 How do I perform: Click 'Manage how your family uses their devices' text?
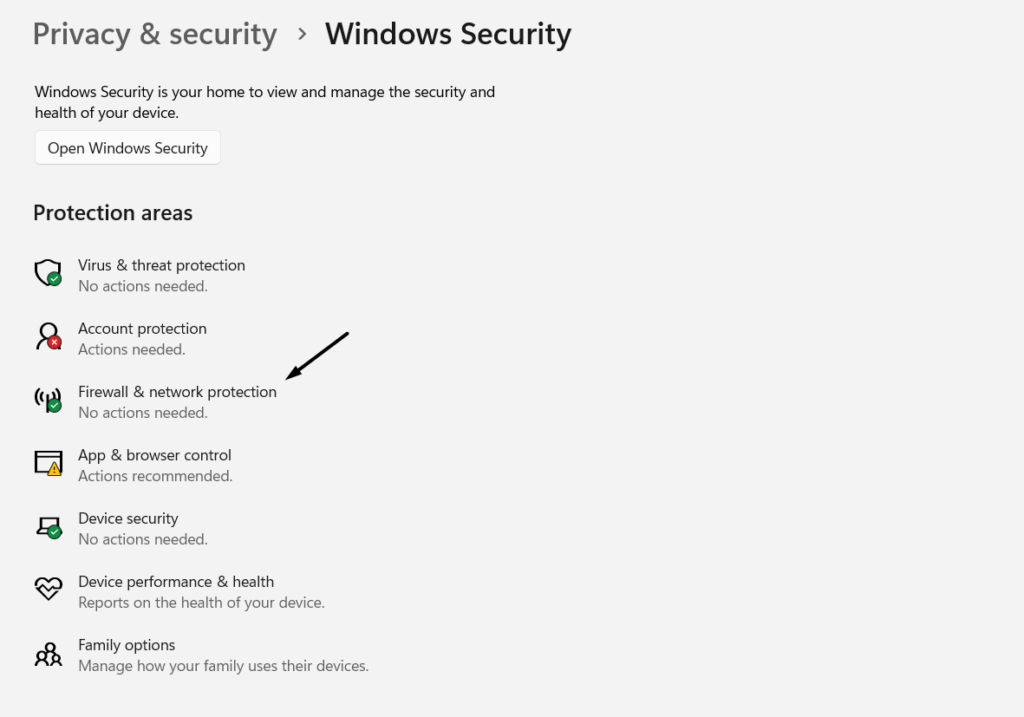click(223, 665)
